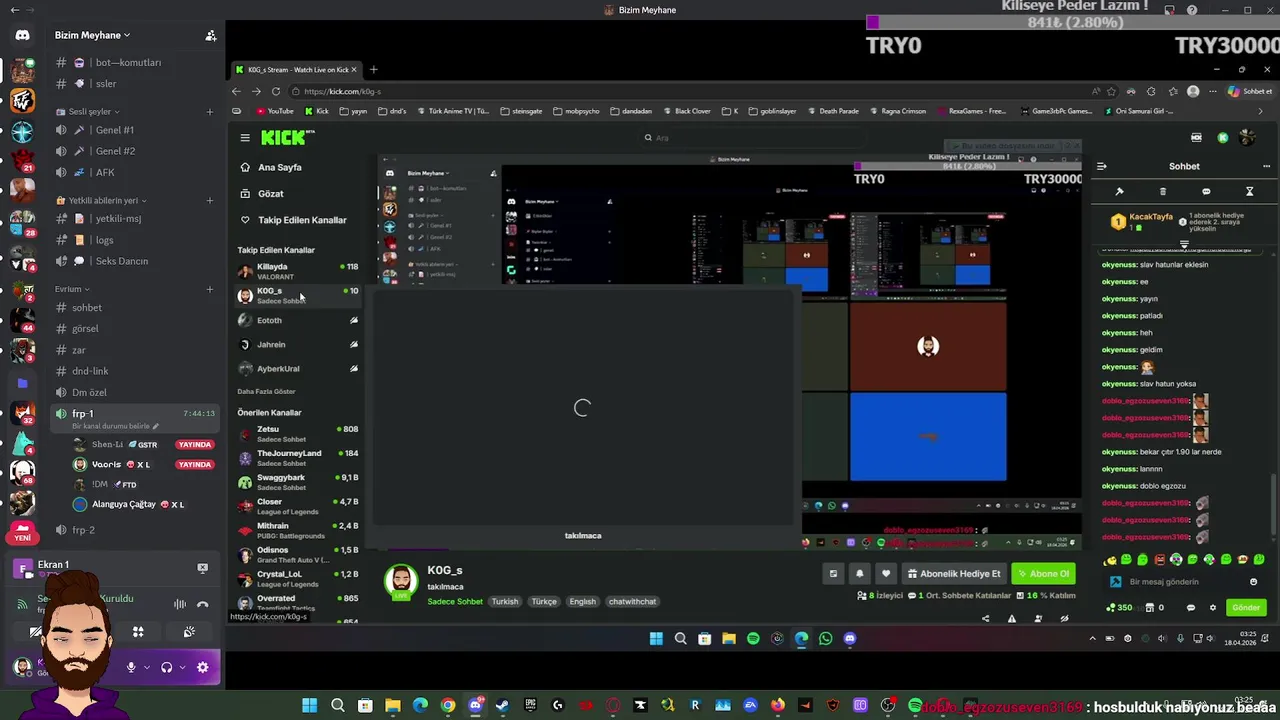Collapse the Evrium category
Viewport: 1280px width, 720px height.
(73, 289)
